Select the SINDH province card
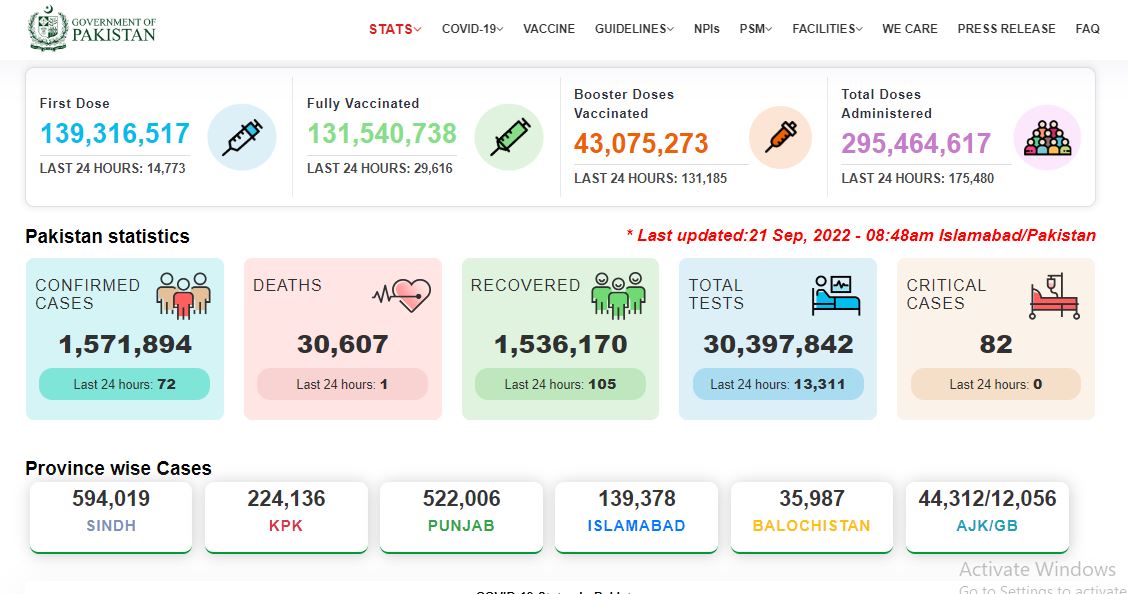This screenshot has width=1128, height=594. click(x=111, y=517)
